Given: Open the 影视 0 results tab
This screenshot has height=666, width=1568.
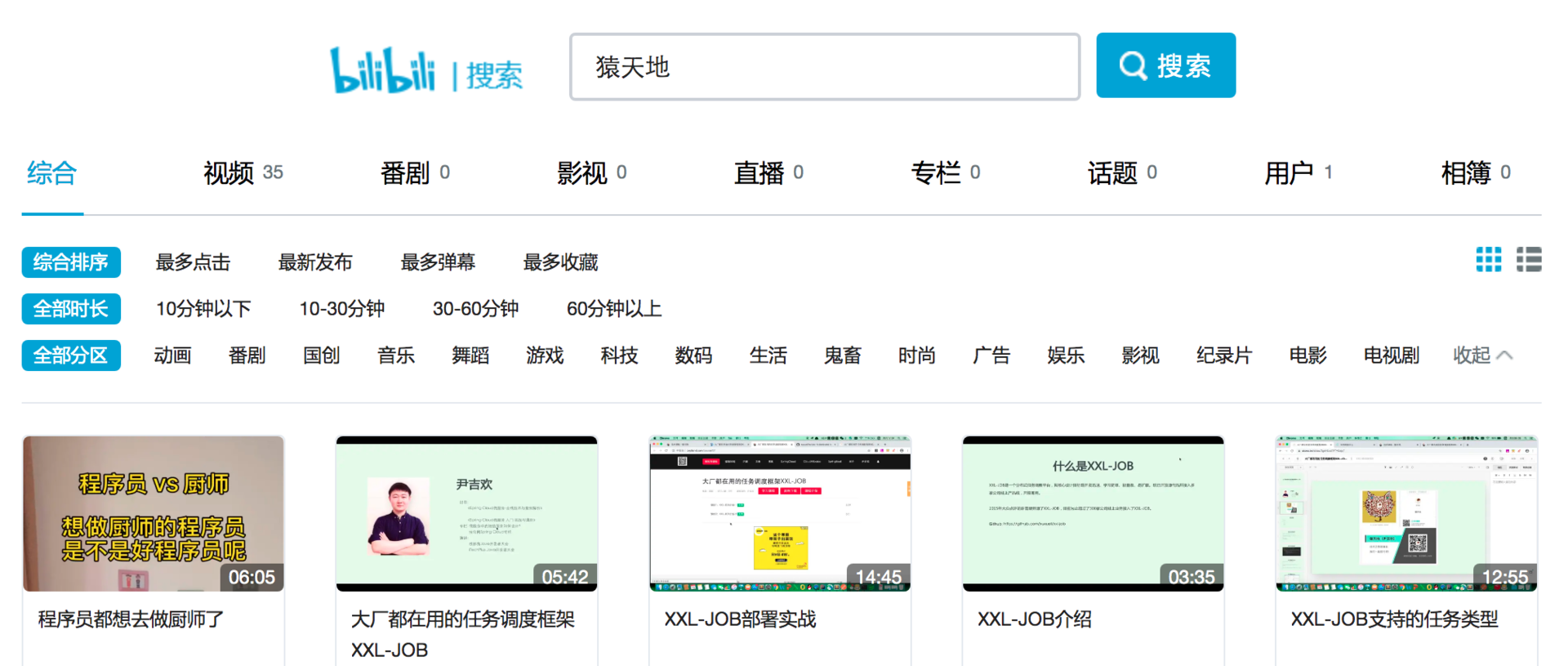Looking at the screenshot, I should coord(591,173).
